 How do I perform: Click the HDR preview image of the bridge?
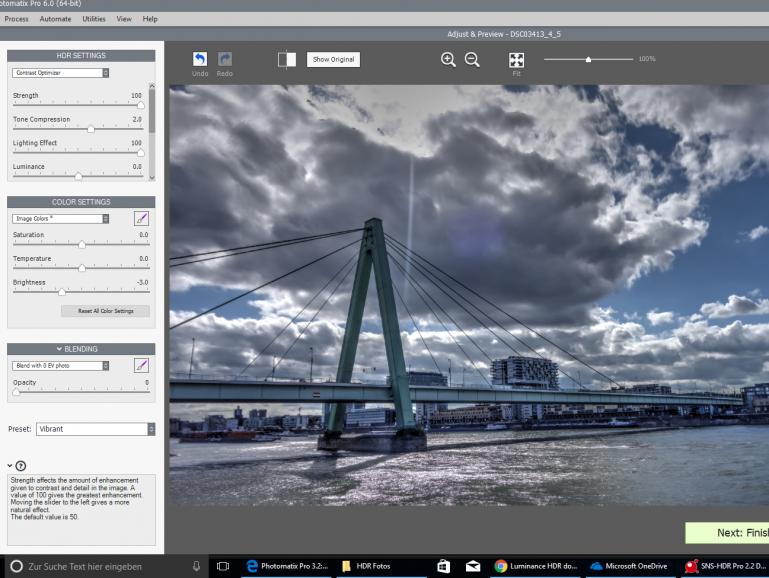click(469, 295)
